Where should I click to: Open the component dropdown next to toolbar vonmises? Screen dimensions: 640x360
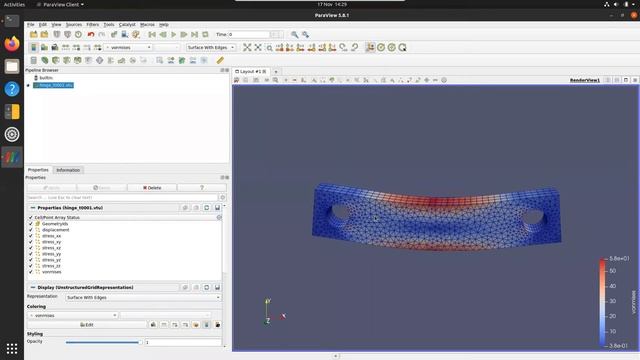(167, 47)
